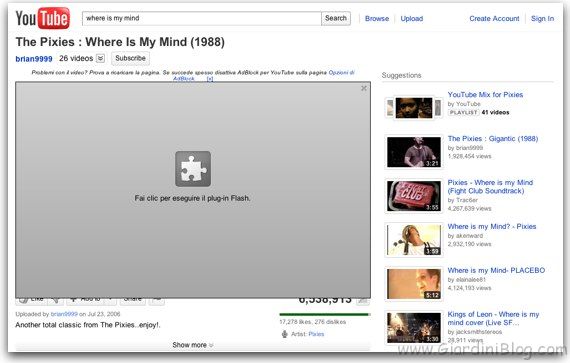The height and width of the screenshot is (363, 570).
Task: Select the '41 videos' playlist count
Action: 495,112
